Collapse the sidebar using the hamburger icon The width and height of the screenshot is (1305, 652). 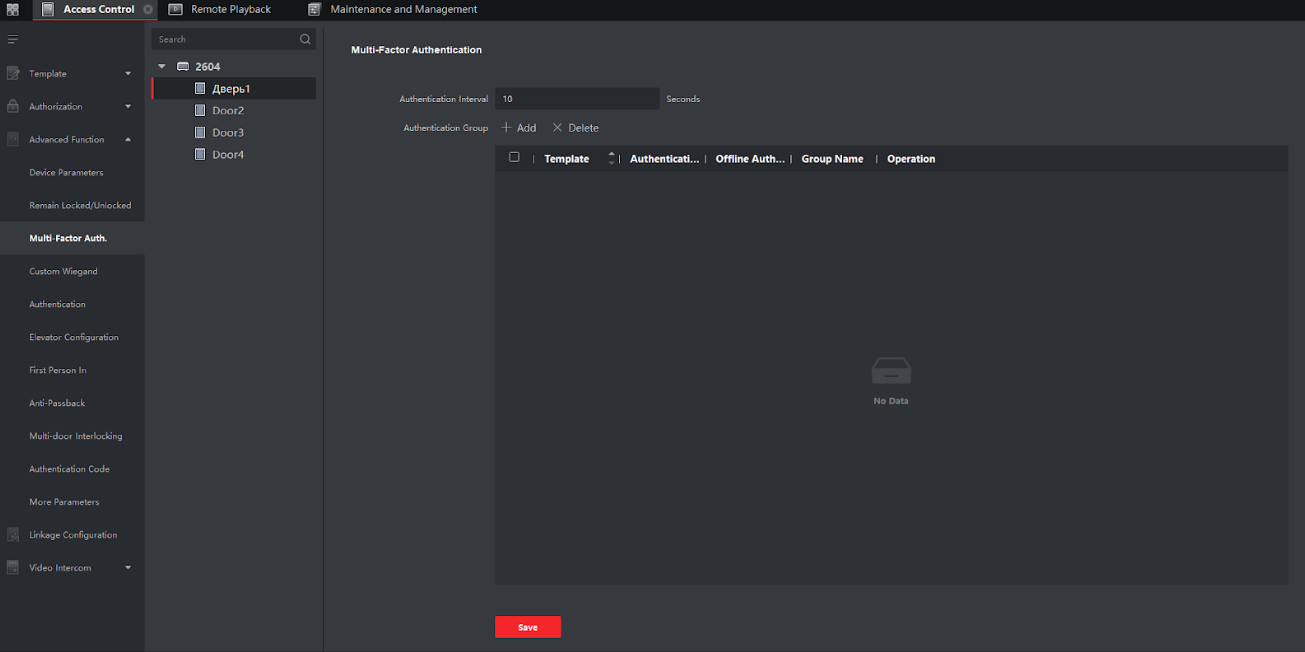coord(13,40)
